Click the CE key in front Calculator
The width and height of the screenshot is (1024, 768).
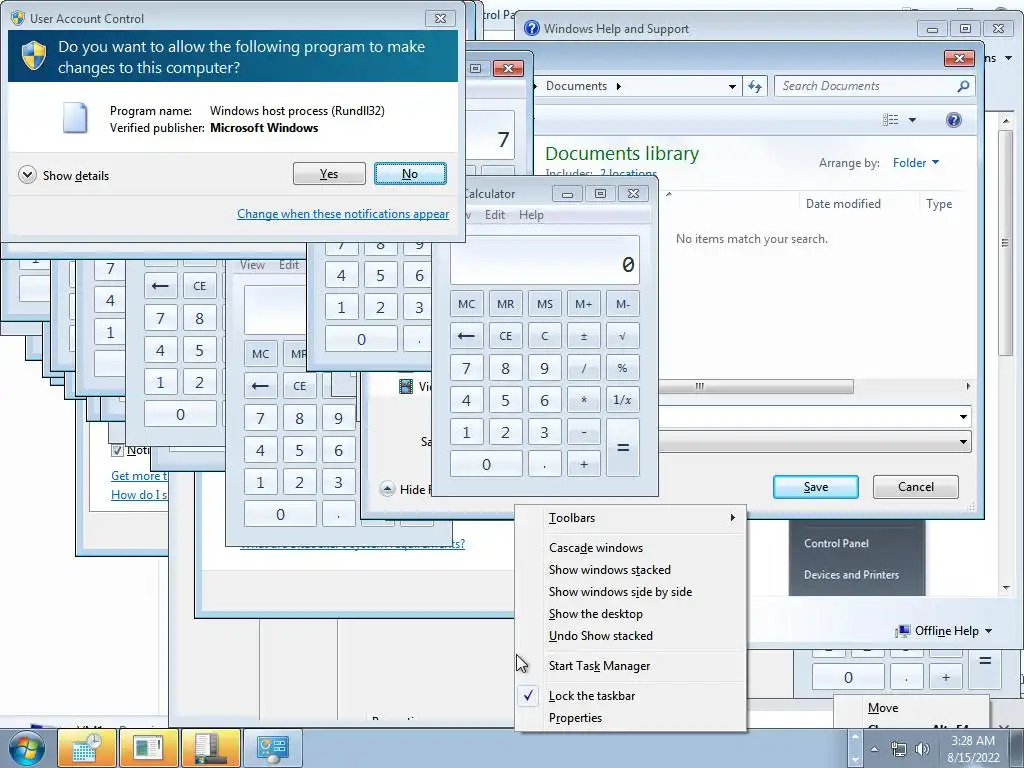[x=505, y=336]
